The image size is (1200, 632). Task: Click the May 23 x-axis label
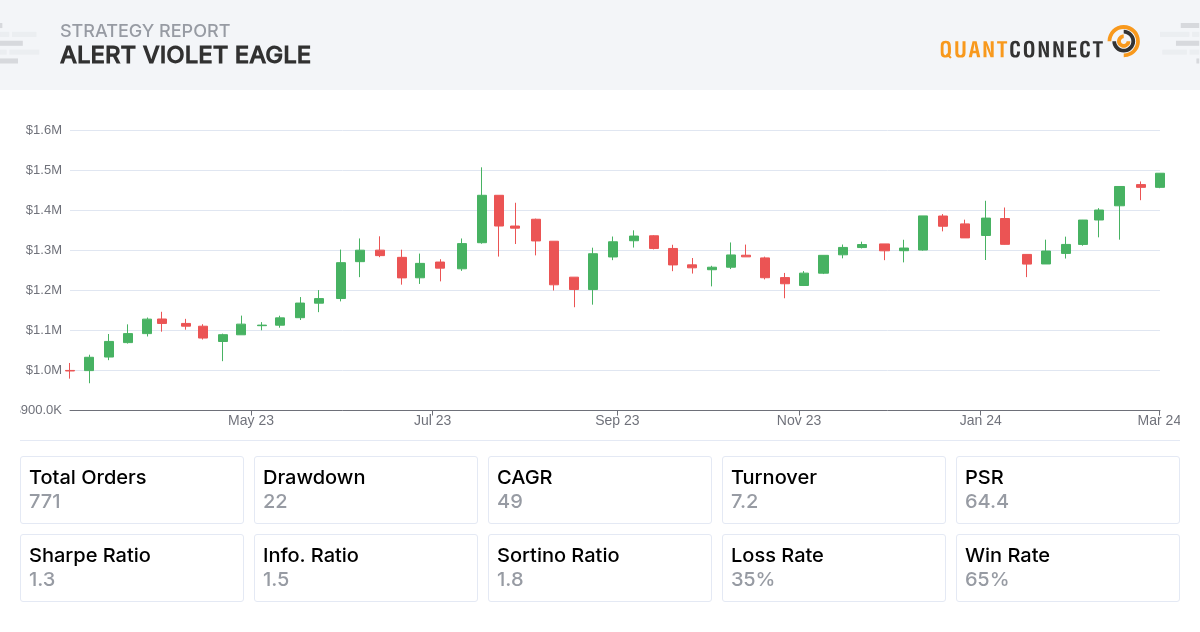pyautogui.click(x=251, y=420)
